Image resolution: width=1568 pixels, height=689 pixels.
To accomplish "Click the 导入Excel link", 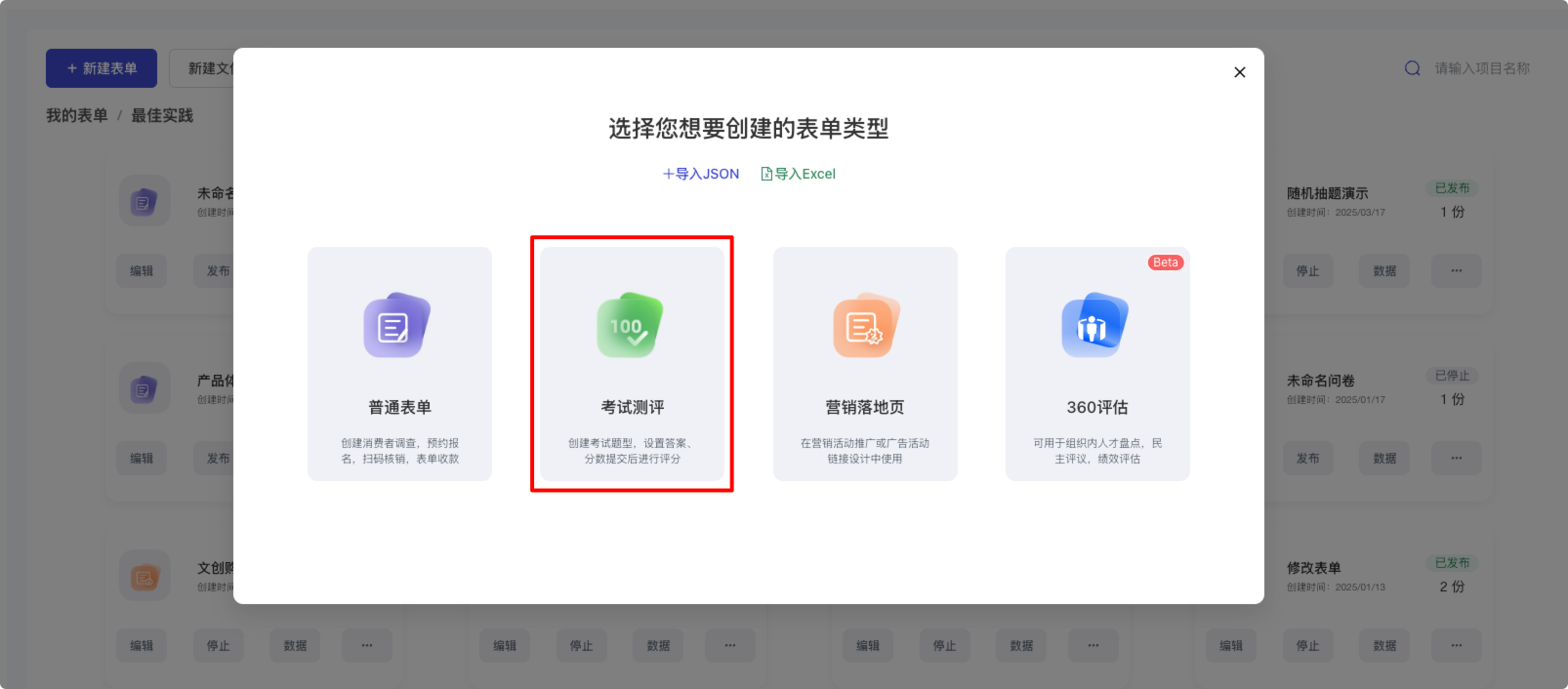I will coord(799,174).
